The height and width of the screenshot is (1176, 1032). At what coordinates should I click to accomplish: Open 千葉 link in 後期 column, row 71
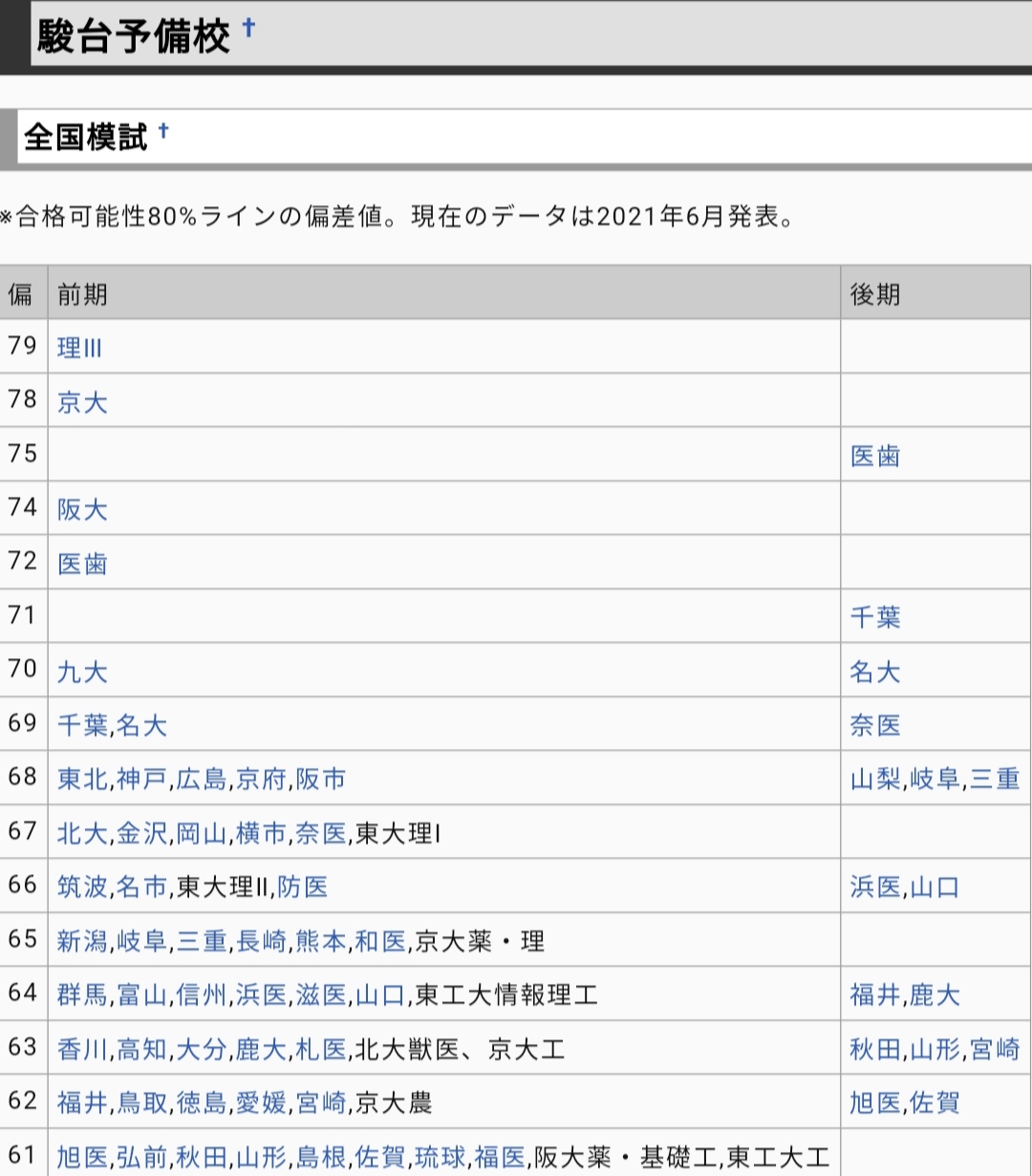point(875,617)
